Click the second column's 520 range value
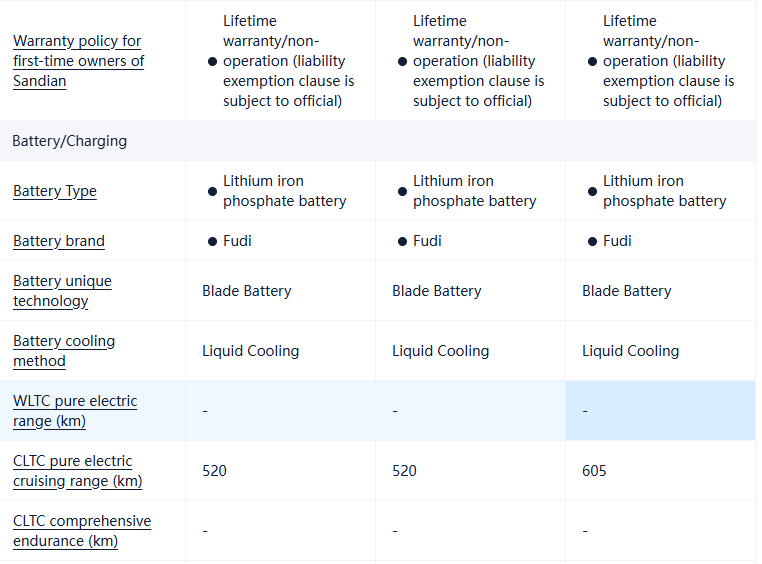 pyautogui.click(x=404, y=471)
